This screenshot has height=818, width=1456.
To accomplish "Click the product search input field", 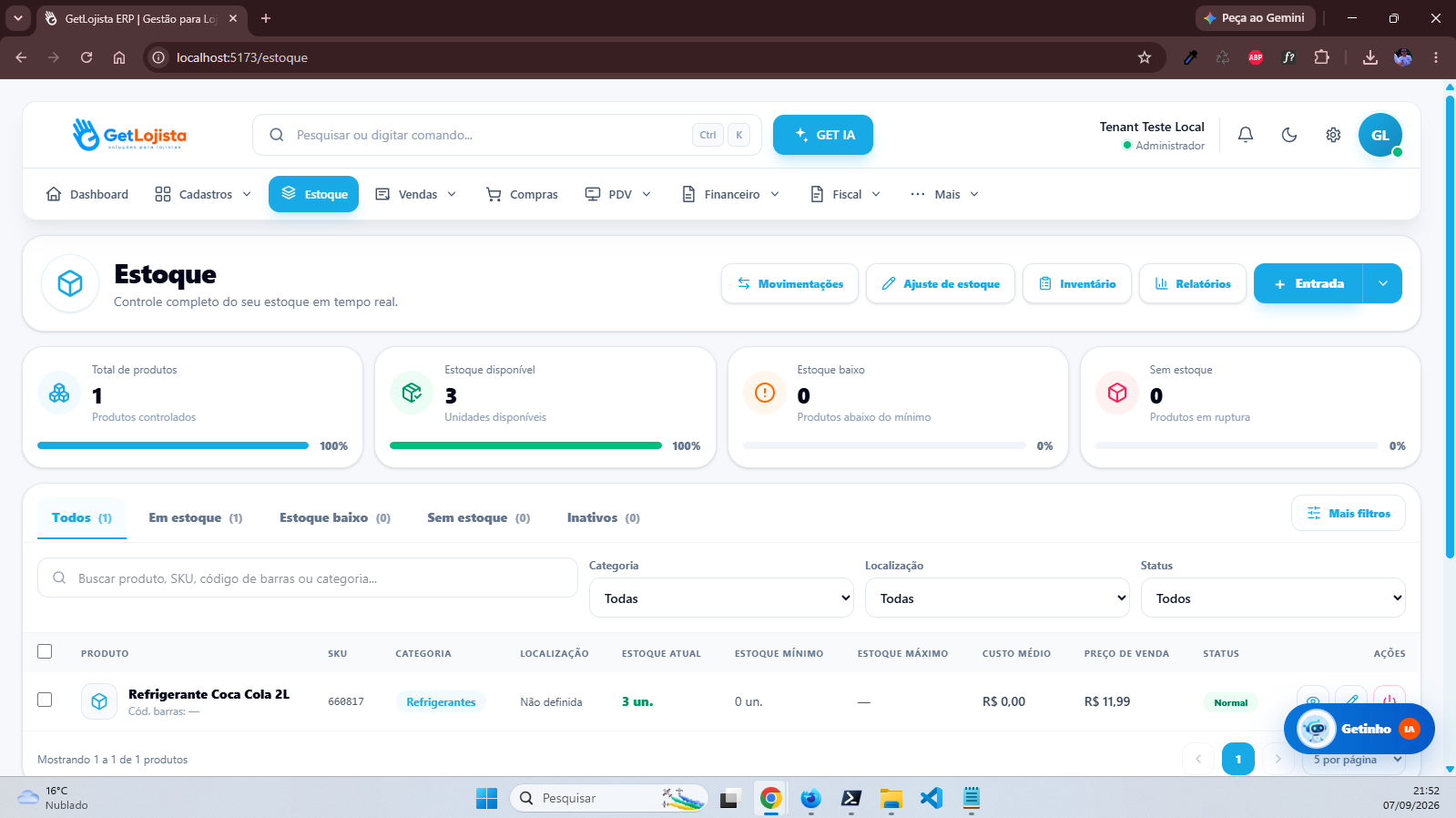I will click(x=308, y=578).
